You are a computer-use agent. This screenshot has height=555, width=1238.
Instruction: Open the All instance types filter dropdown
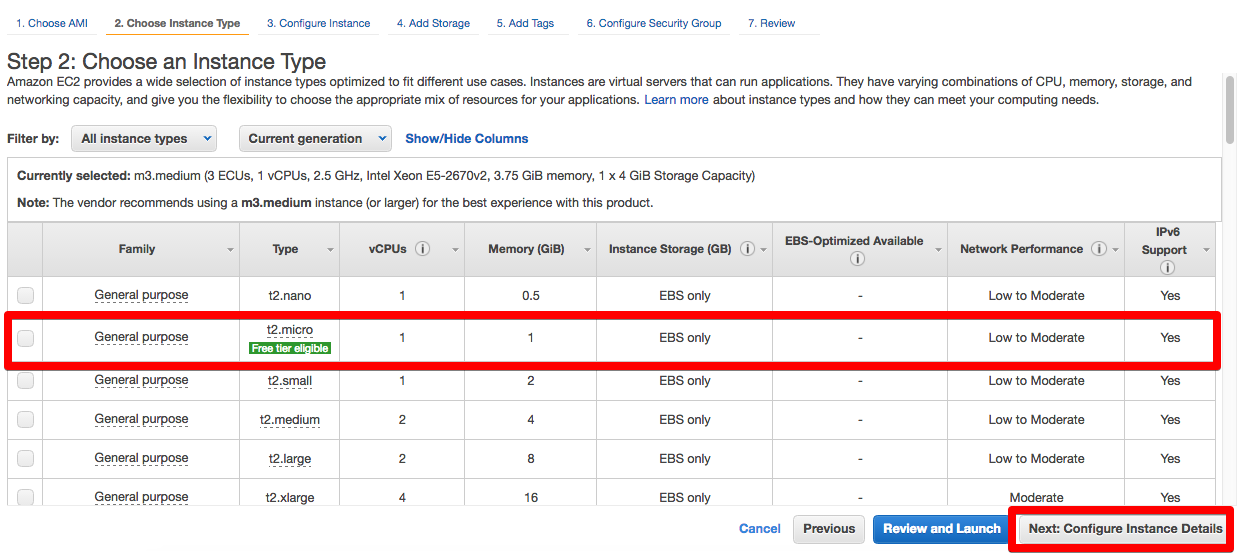click(144, 139)
